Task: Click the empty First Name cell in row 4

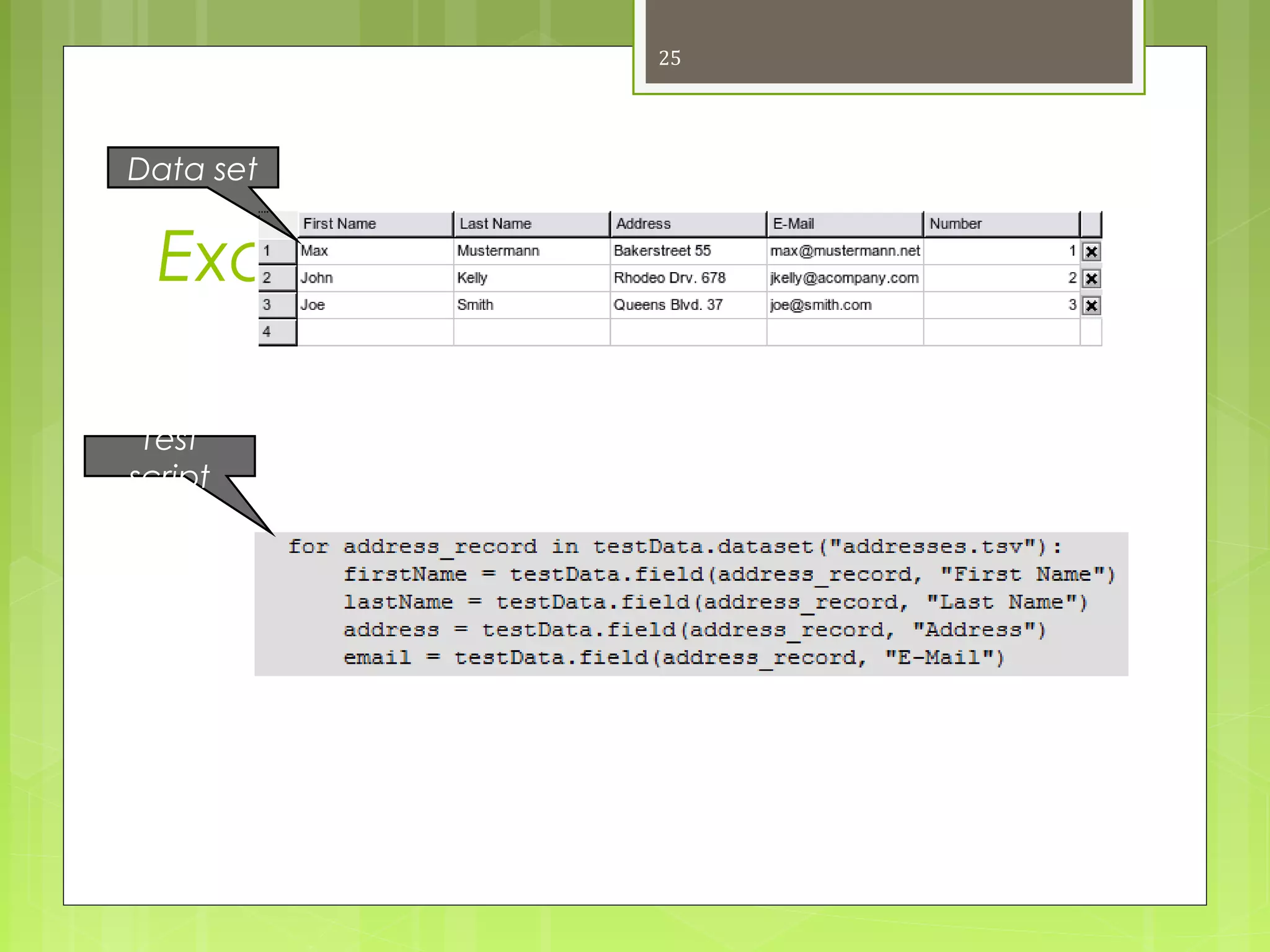Action: (x=375, y=332)
